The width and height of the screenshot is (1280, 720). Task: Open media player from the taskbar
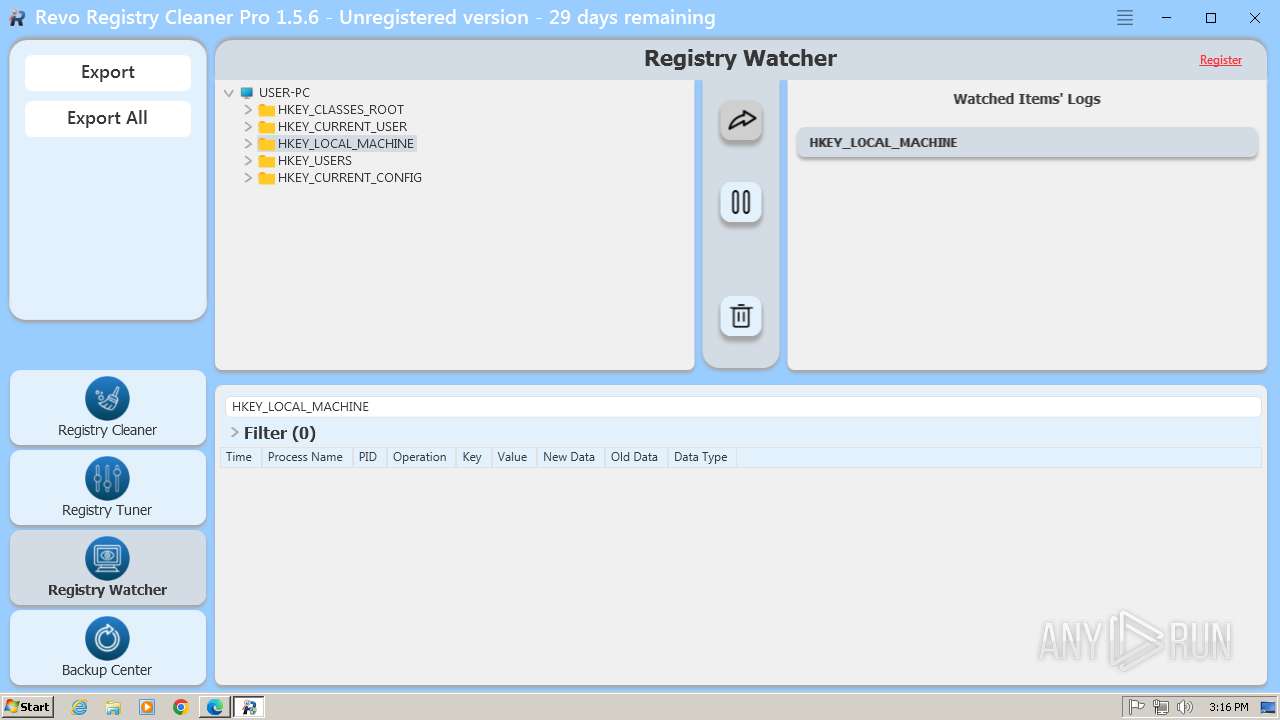147,707
